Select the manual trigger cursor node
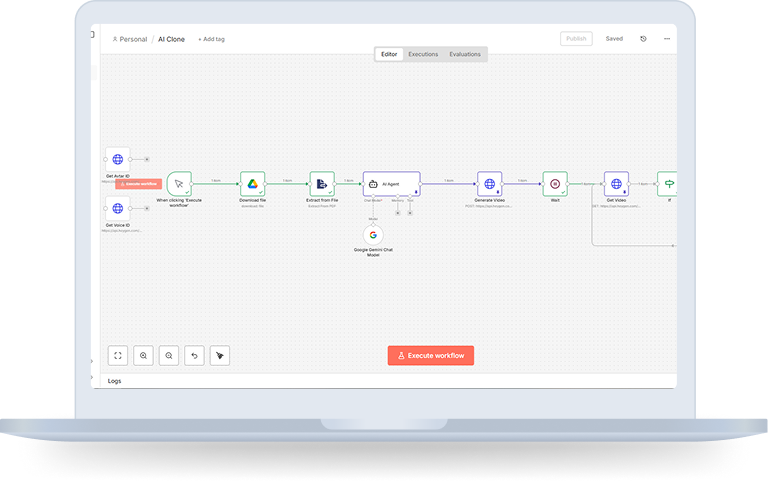The width and height of the screenshot is (768, 484). (x=179, y=184)
